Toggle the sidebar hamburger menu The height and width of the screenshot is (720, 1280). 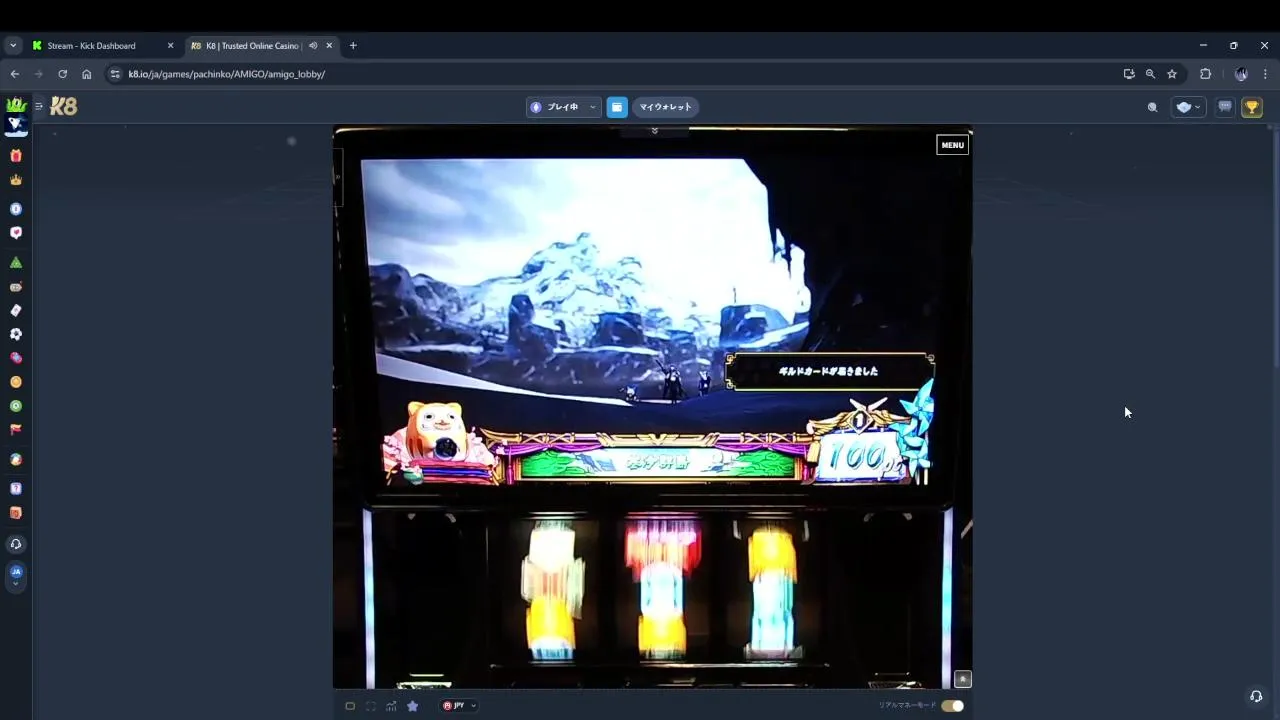39,106
